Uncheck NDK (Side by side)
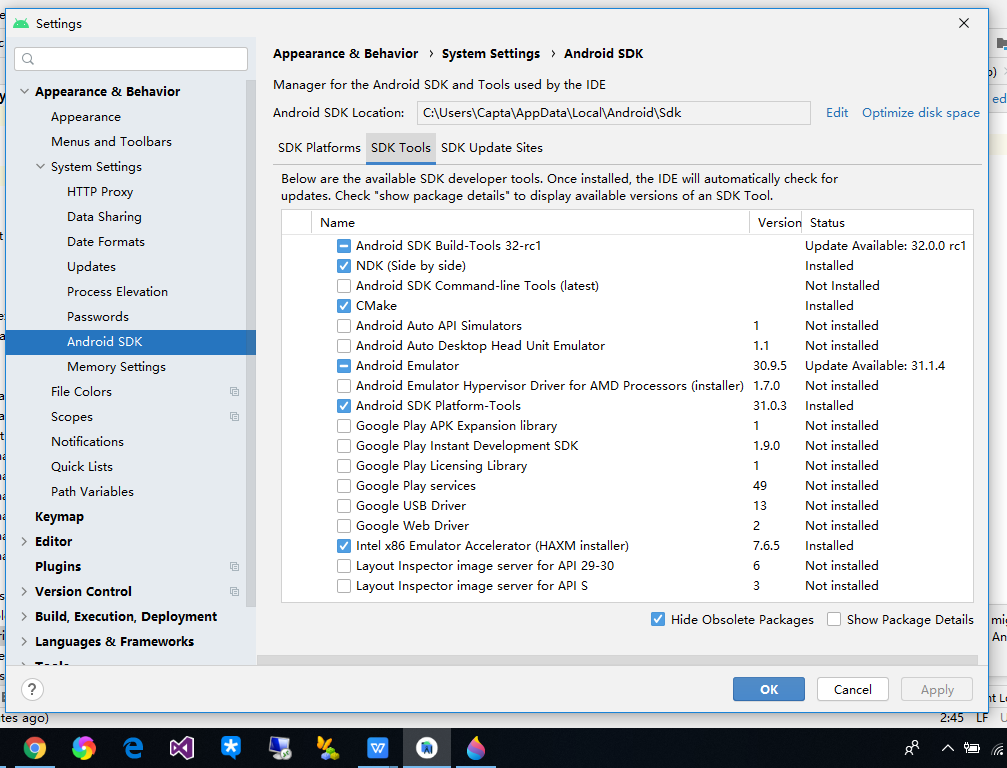 [344, 266]
